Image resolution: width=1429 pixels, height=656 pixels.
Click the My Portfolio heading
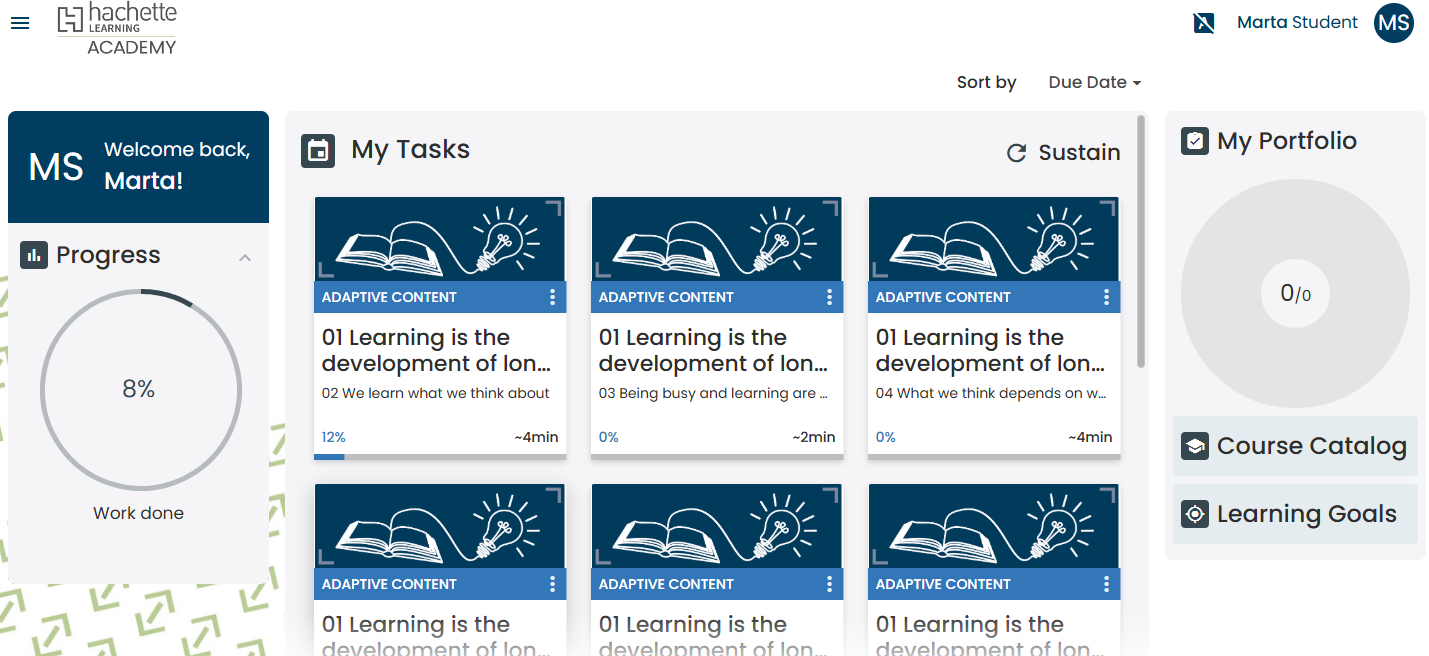(x=1287, y=141)
